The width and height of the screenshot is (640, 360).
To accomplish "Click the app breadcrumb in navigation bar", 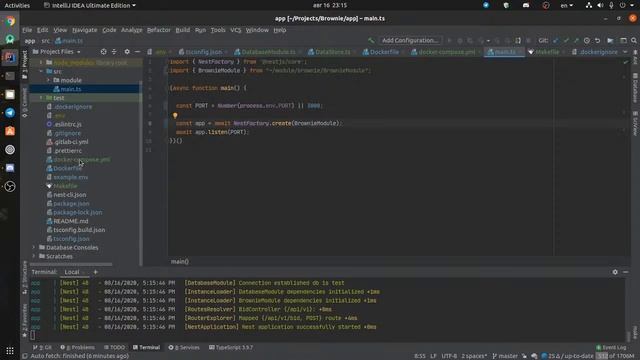I will 30,40.
